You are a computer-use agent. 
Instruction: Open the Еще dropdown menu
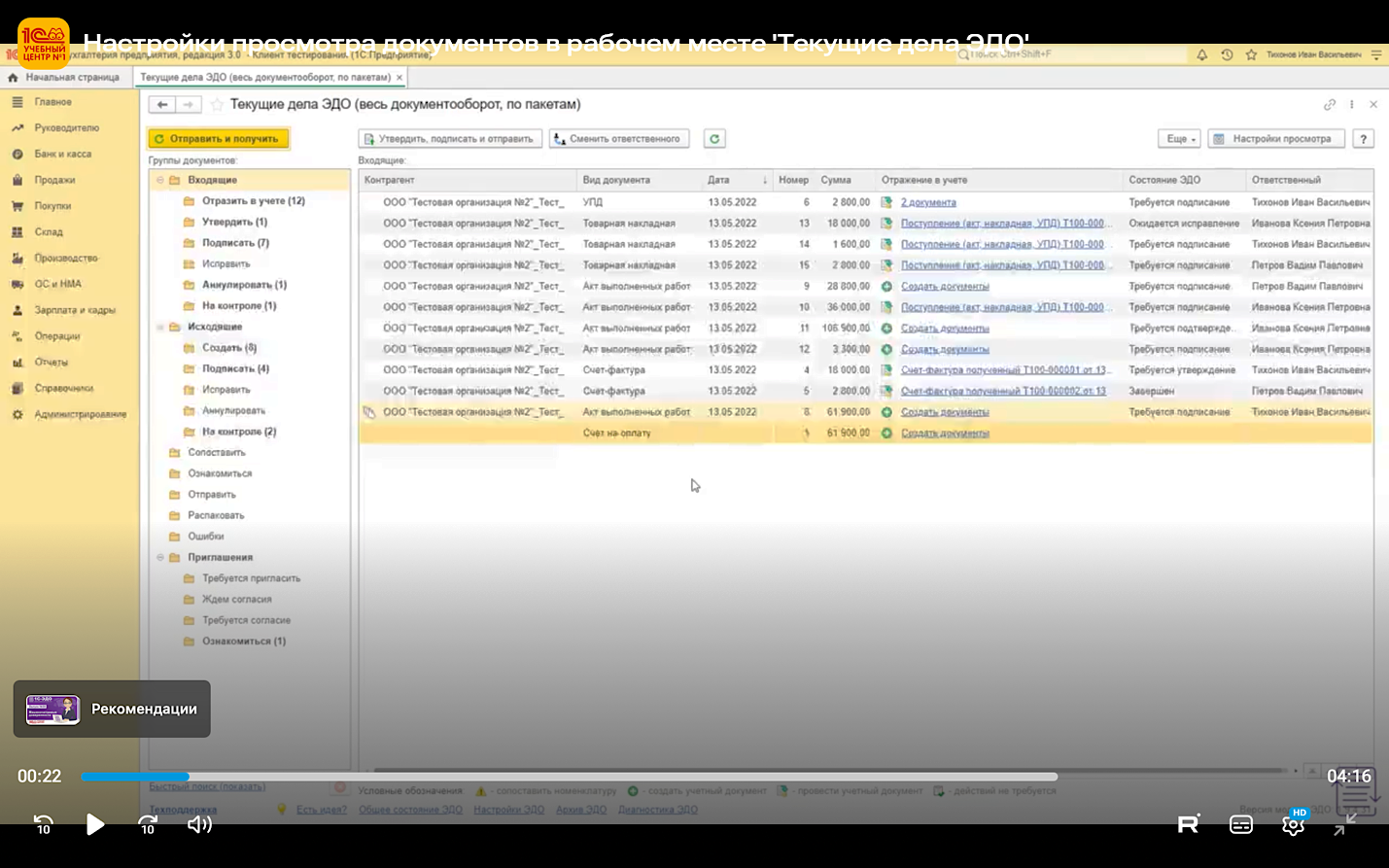click(1180, 139)
